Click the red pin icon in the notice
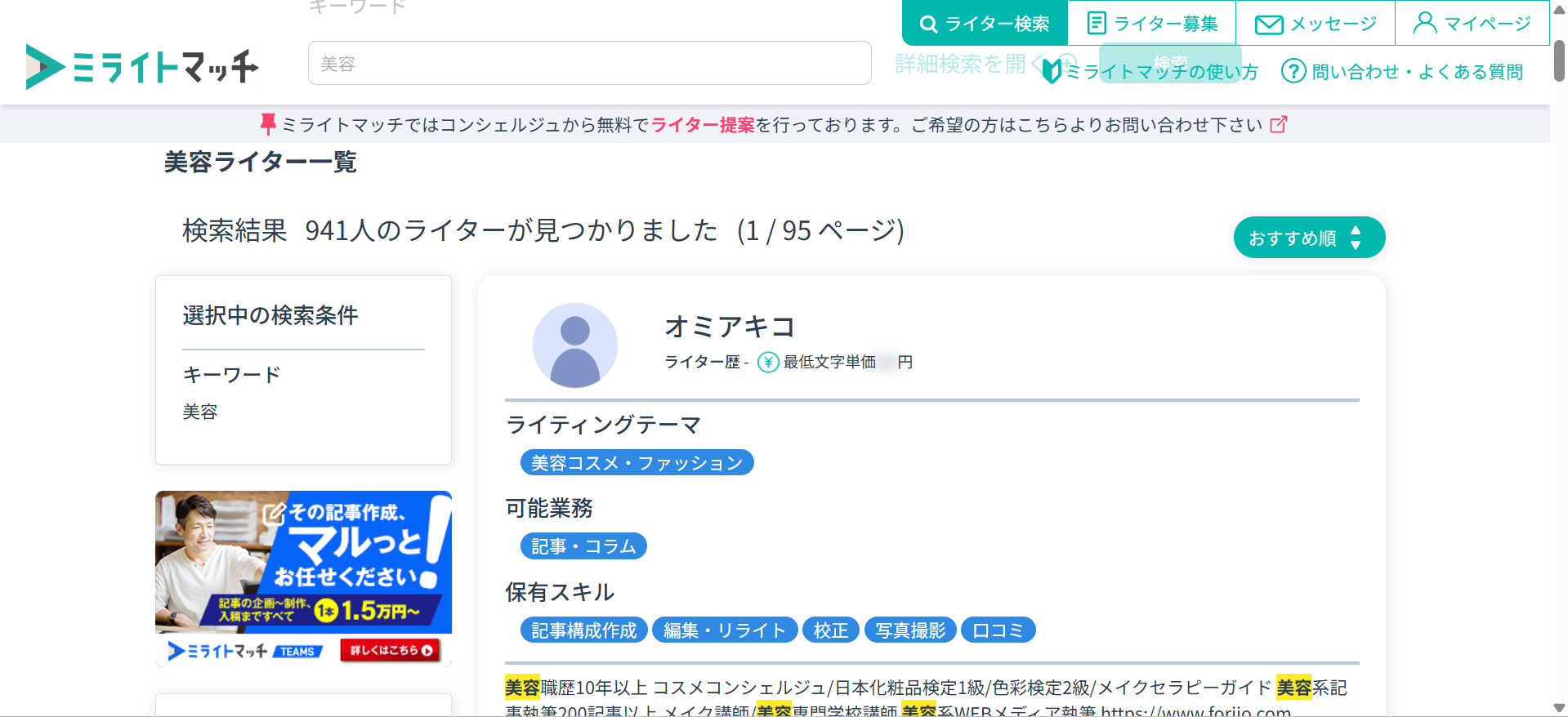Image resolution: width=1568 pixels, height=717 pixels. click(x=267, y=124)
